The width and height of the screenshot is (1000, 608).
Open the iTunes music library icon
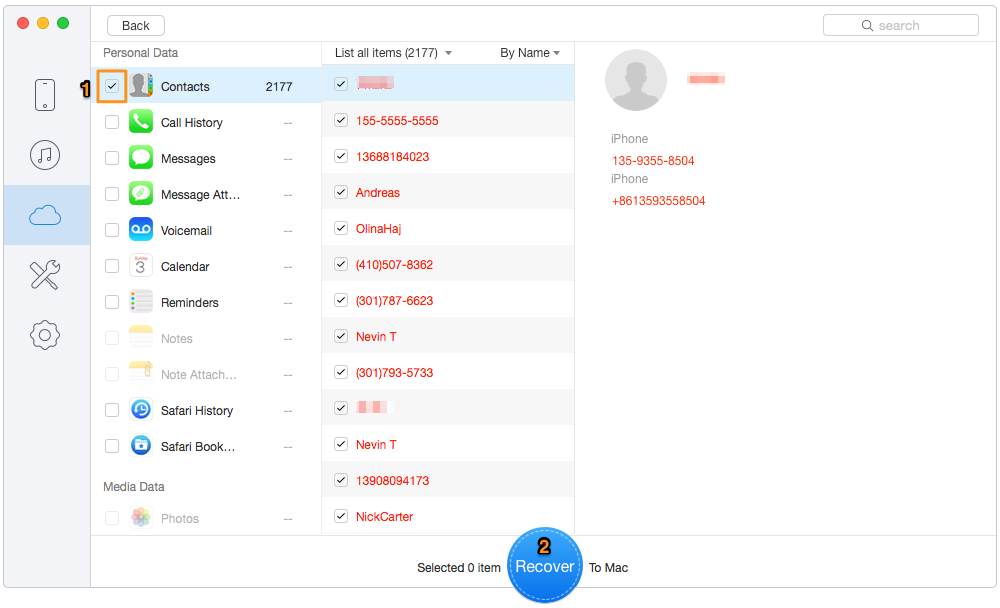click(x=45, y=155)
